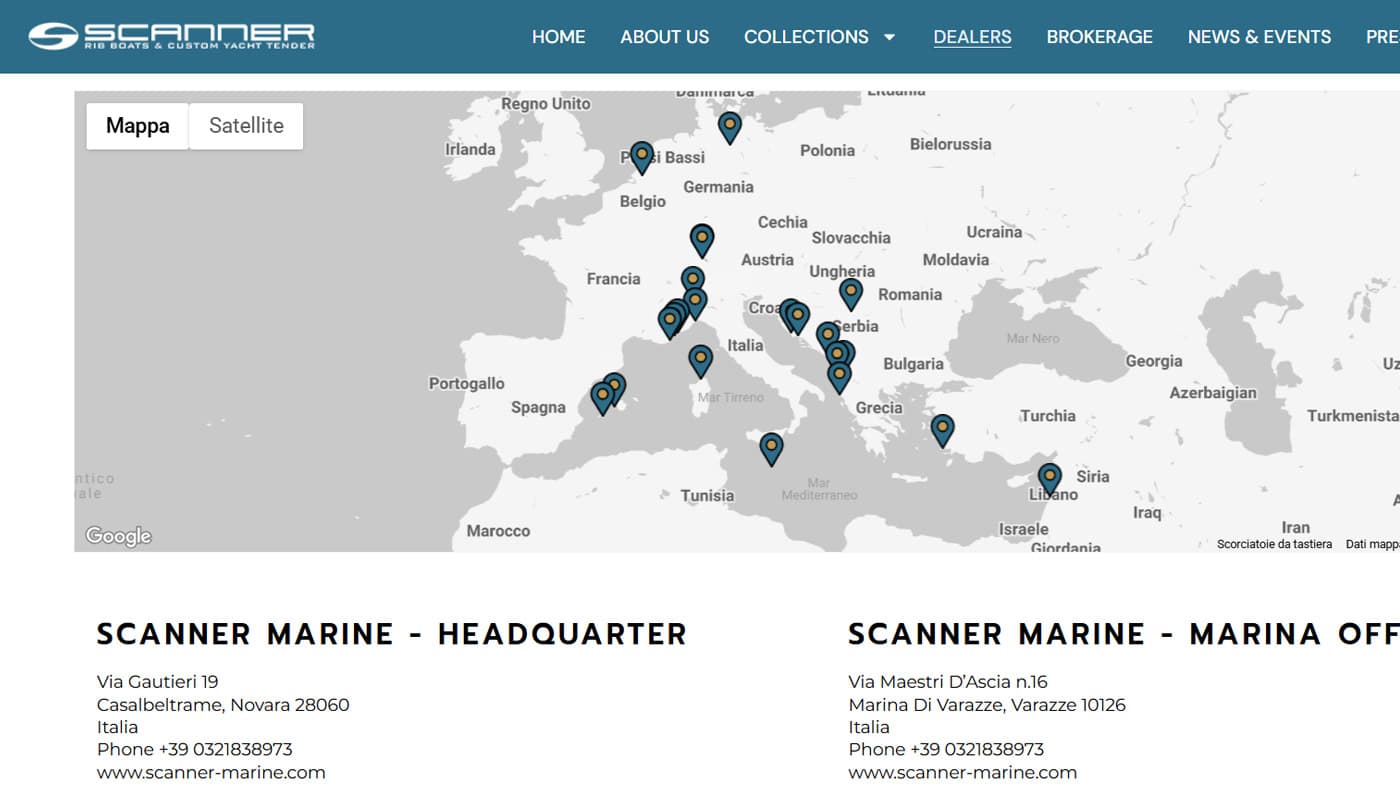Click the dealer pin near Turchia

[x=941, y=428]
